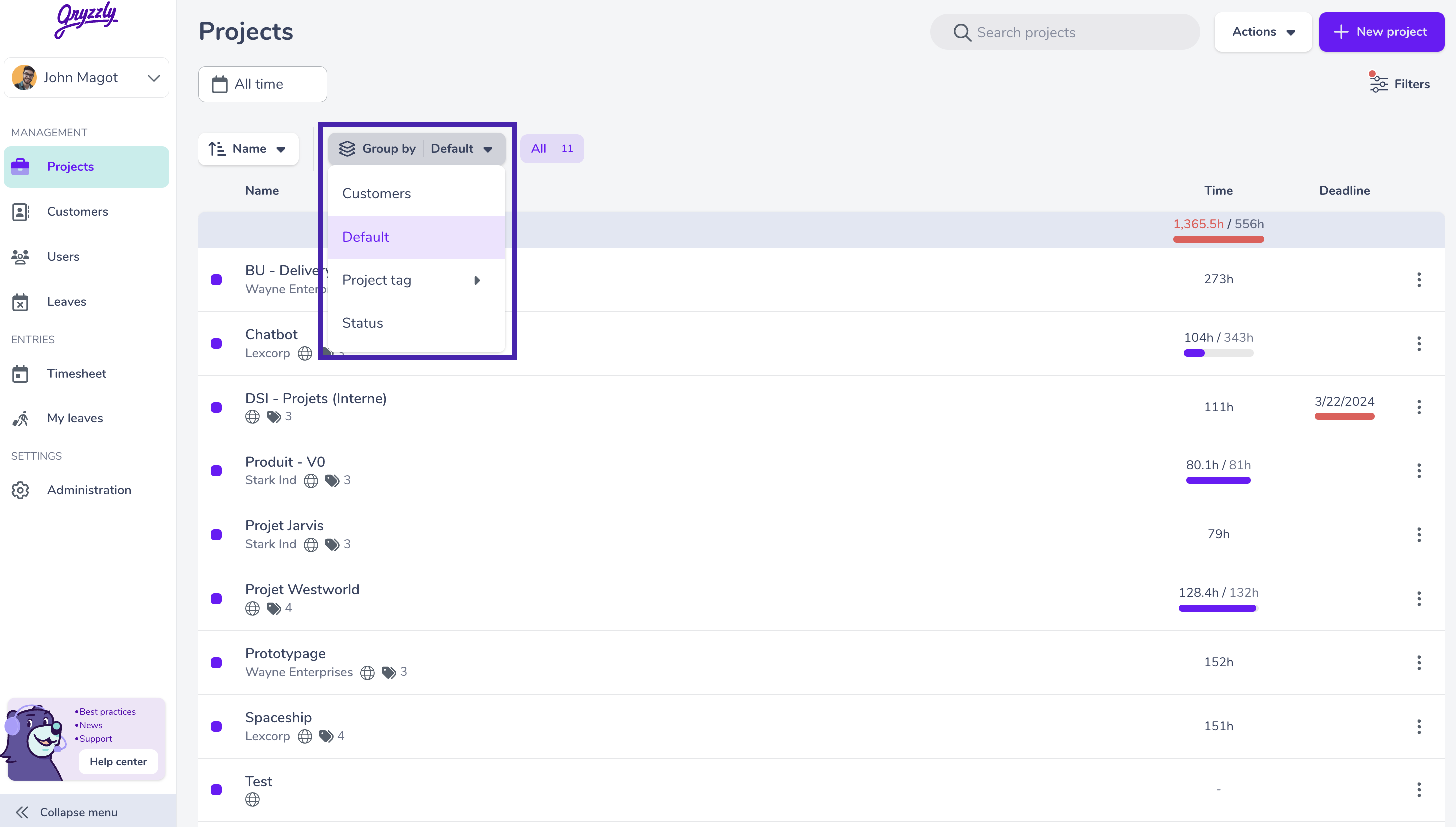Click the Chatbot purple color square
Viewport: 1456px width, 827px height.
coord(216,344)
